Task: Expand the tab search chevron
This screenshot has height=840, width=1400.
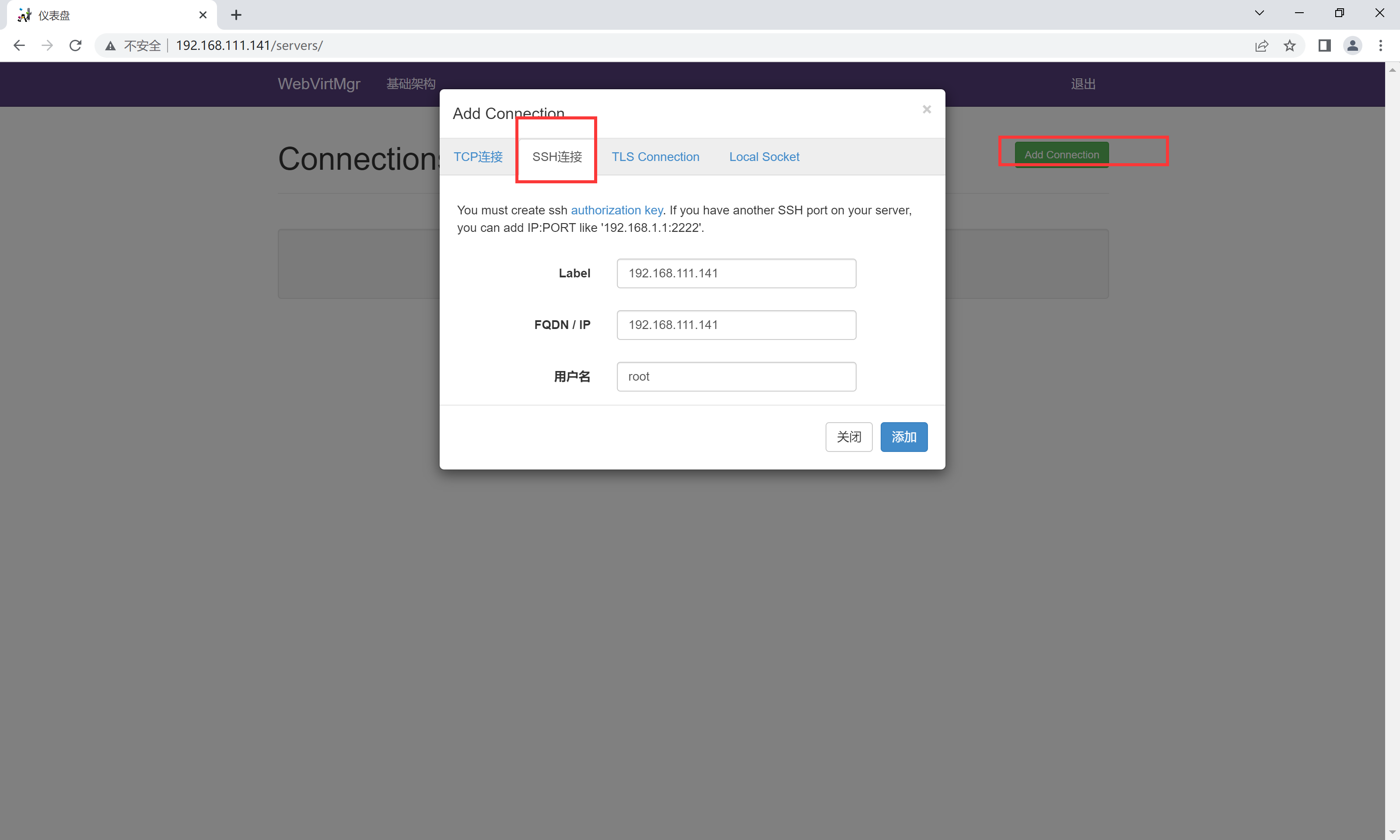Action: (x=1259, y=12)
